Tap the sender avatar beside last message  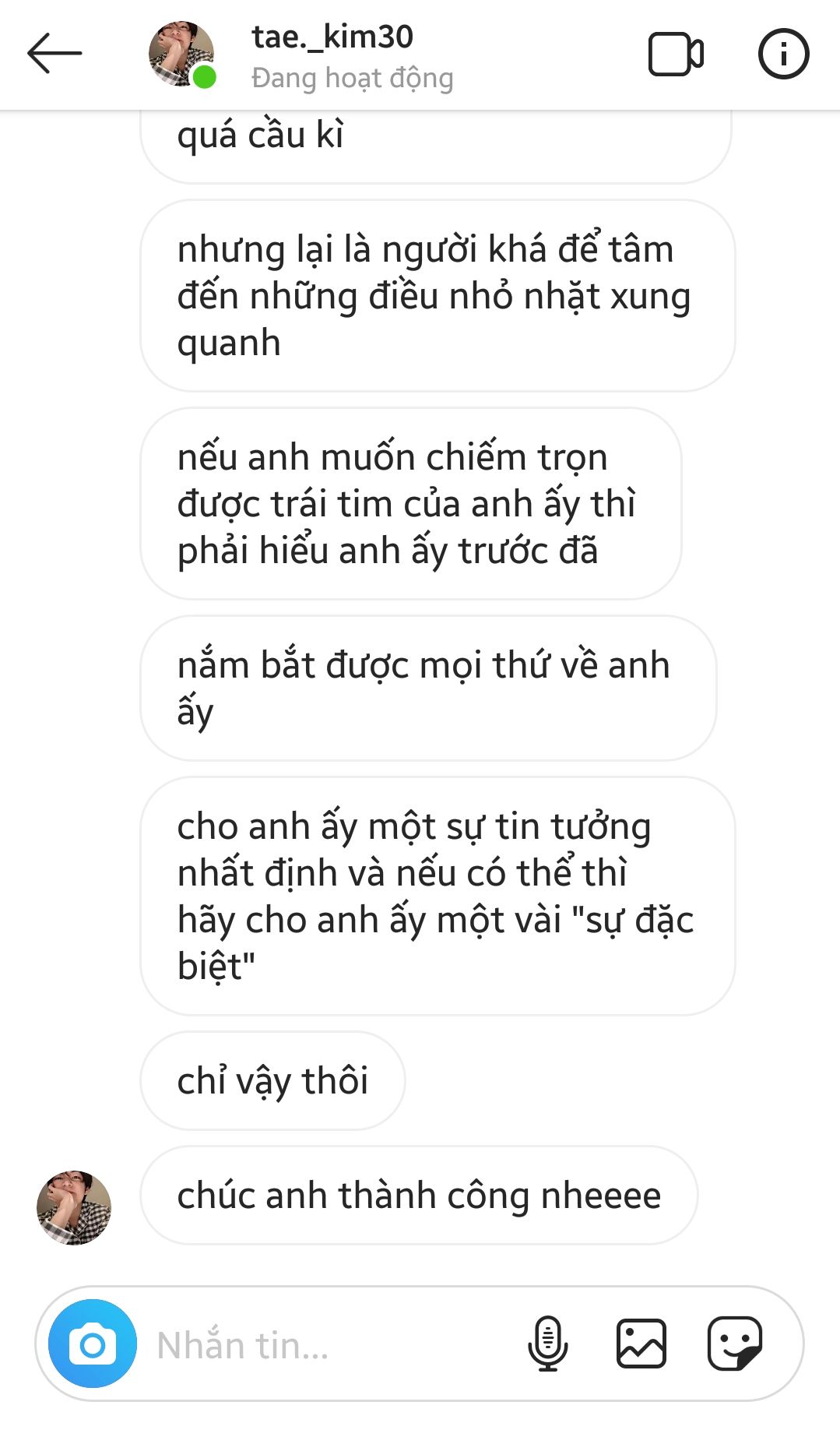pyautogui.click(x=74, y=1207)
